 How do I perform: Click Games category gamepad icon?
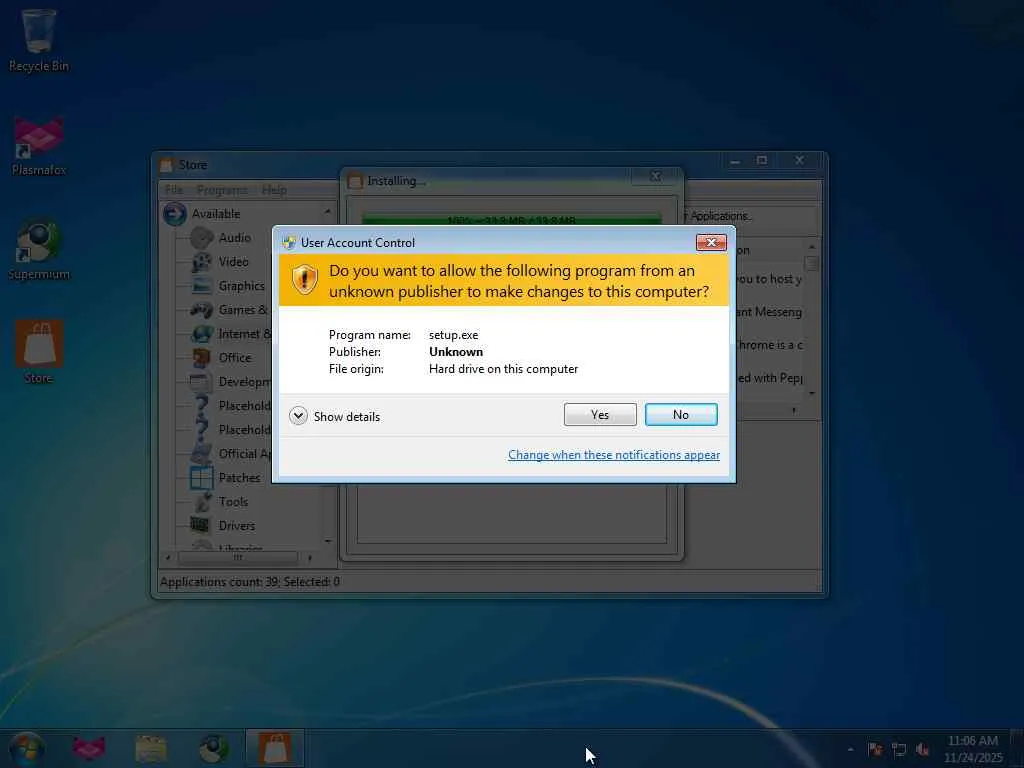tap(201, 310)
